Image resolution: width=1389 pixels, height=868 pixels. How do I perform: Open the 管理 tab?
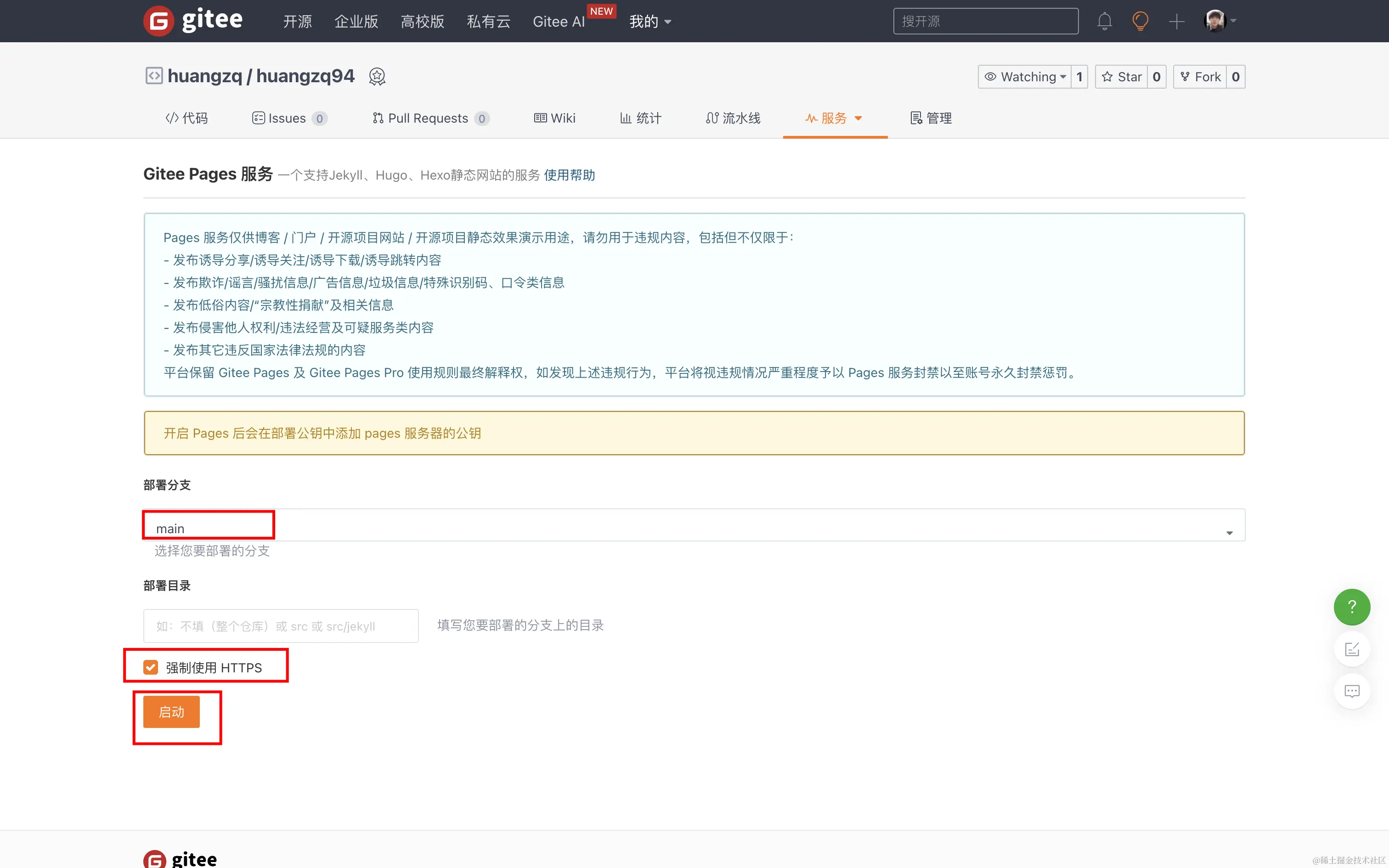point(931,118)
